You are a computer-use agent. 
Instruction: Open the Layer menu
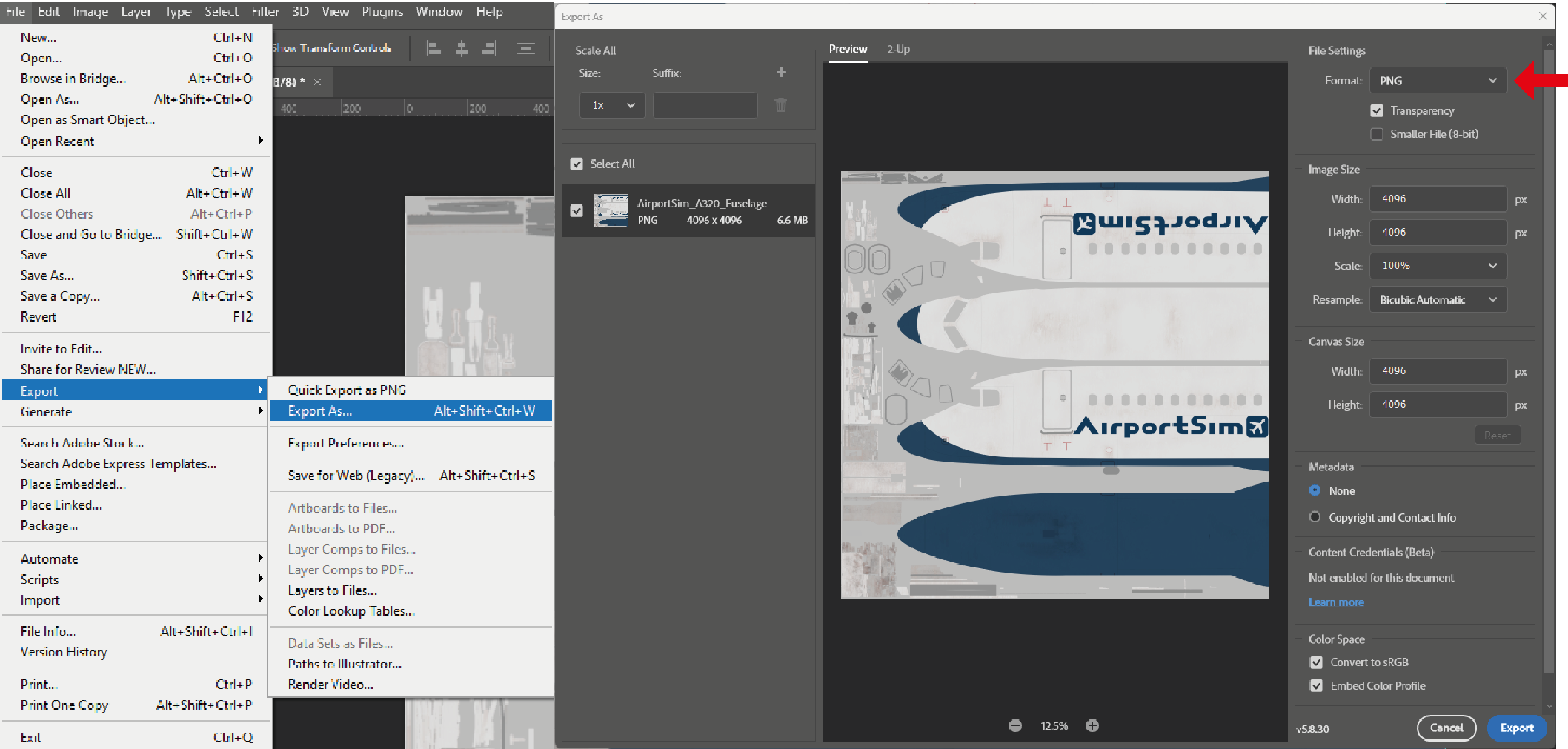136,12
